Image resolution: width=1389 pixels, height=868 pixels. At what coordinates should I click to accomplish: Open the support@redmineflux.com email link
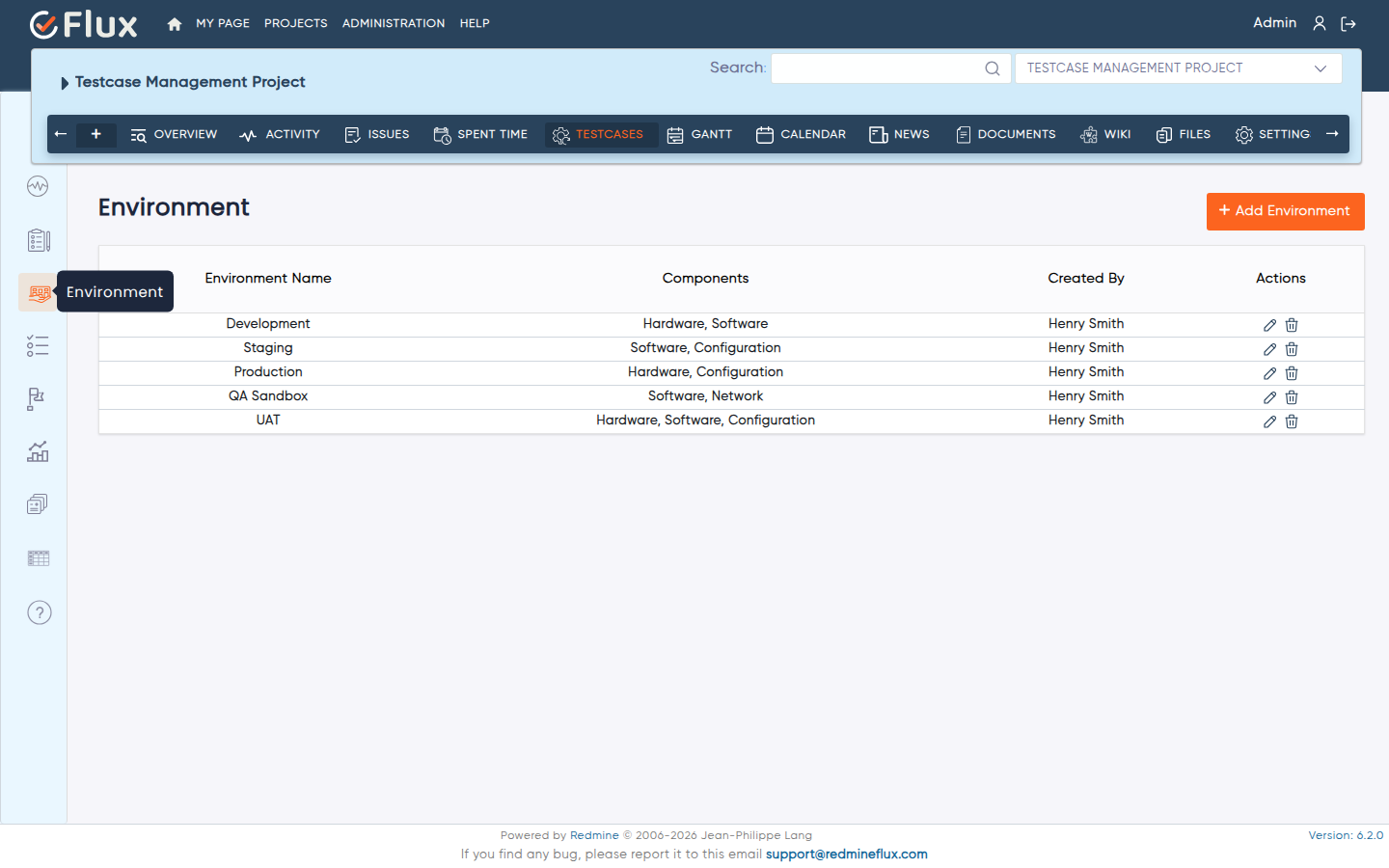coord(846,854)
